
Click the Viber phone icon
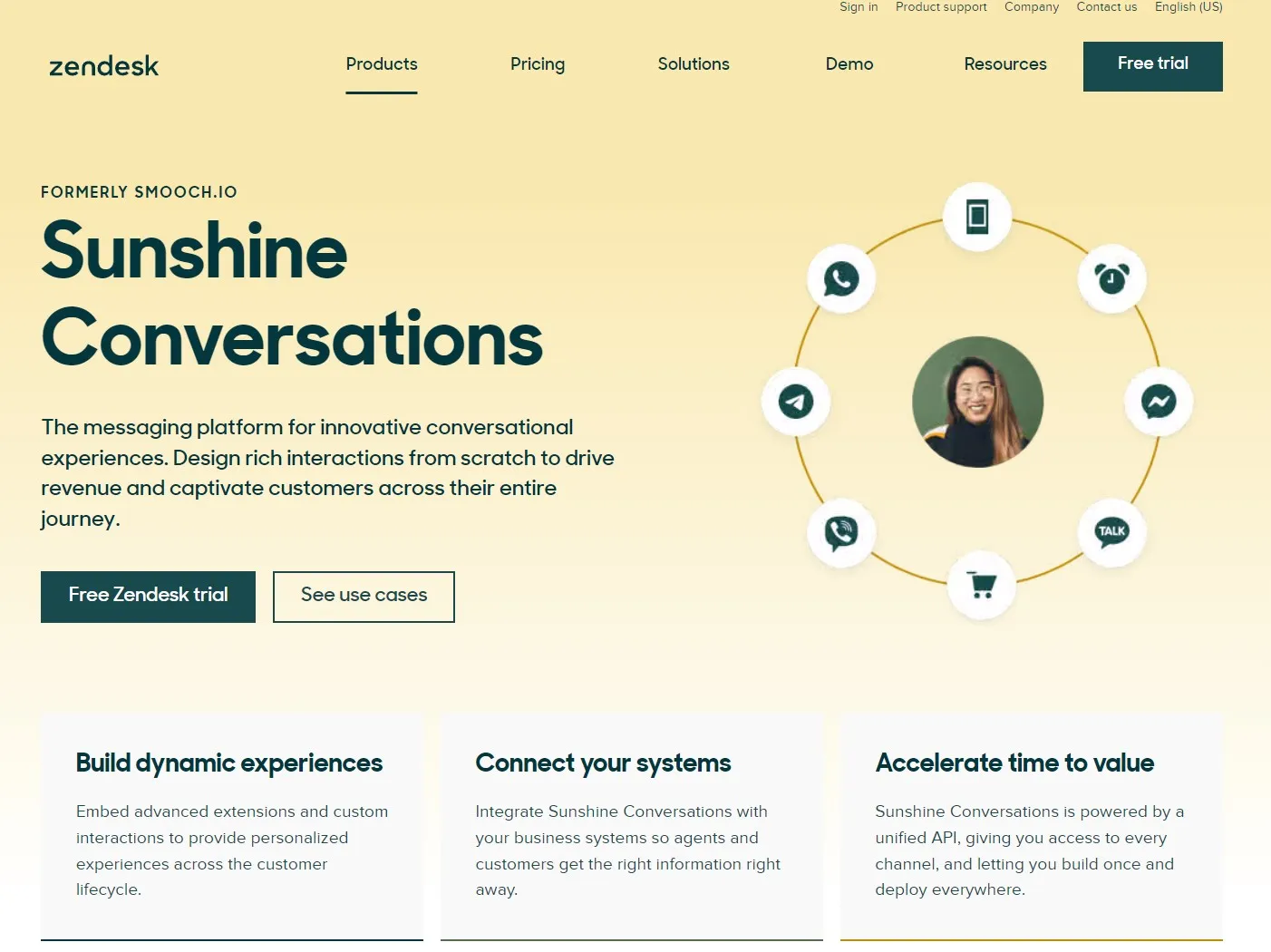(841, 532)
